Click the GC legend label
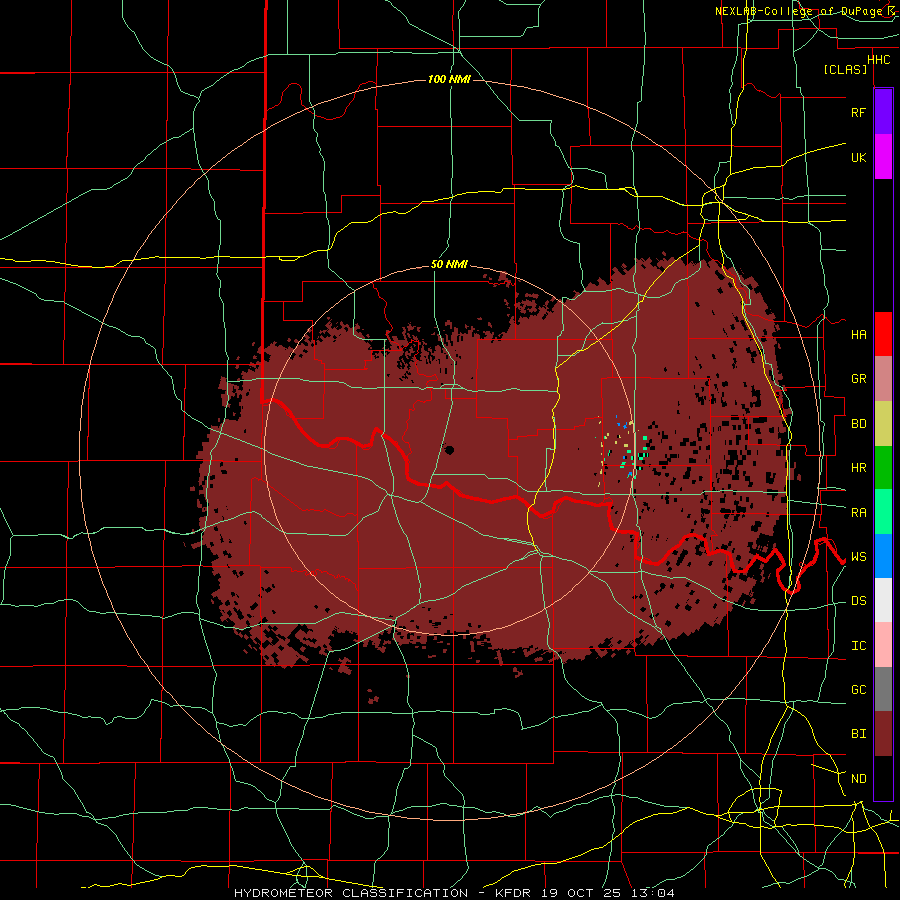This screenshot has height=900, width=900. pyautogui.click(x=858, y=690)
